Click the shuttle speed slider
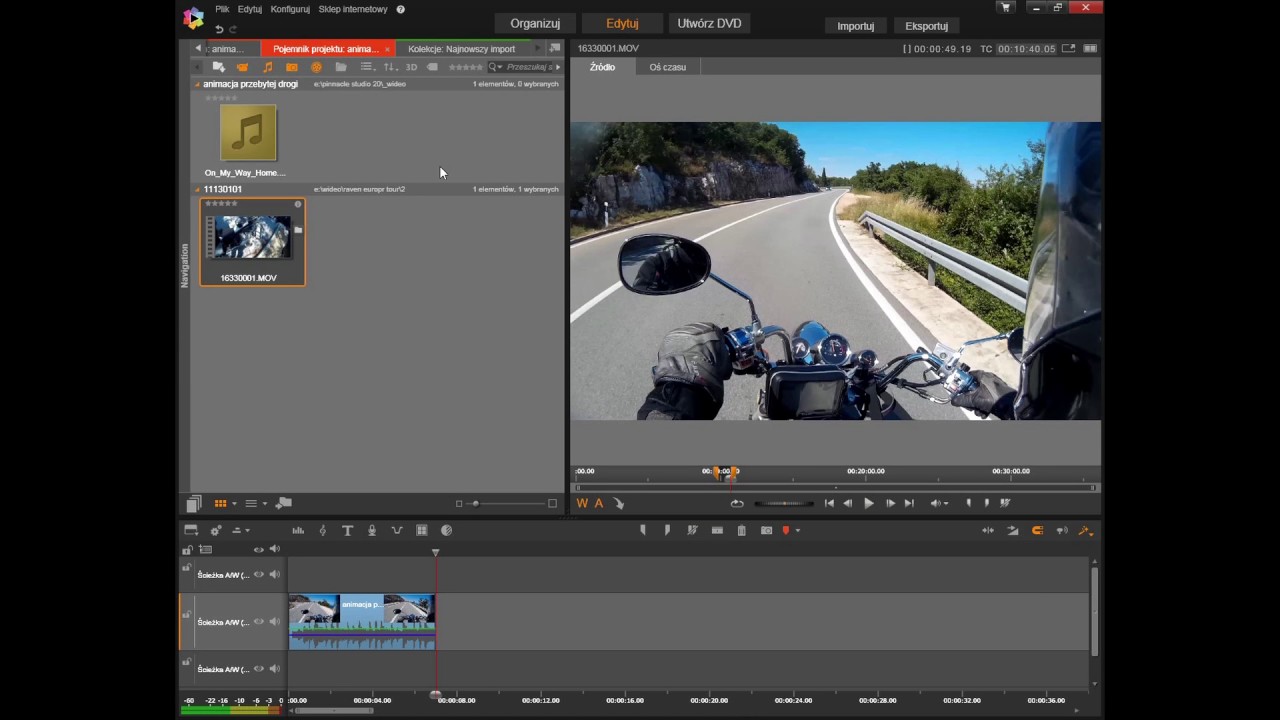This screenshot has width=1280, height=720. pos(783,503)
